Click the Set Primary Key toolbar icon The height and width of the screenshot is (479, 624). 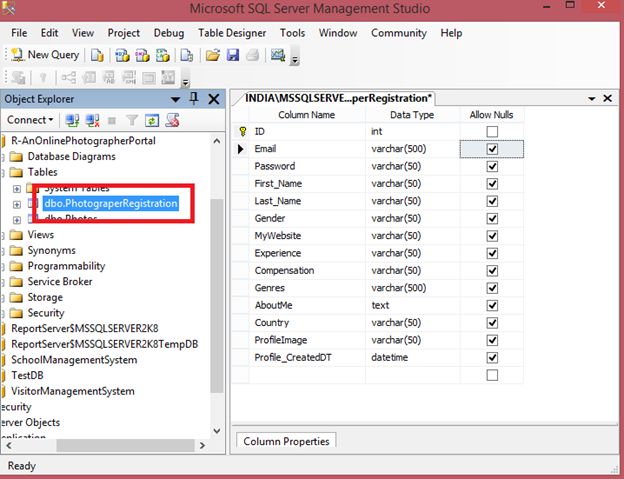(43, 77)
